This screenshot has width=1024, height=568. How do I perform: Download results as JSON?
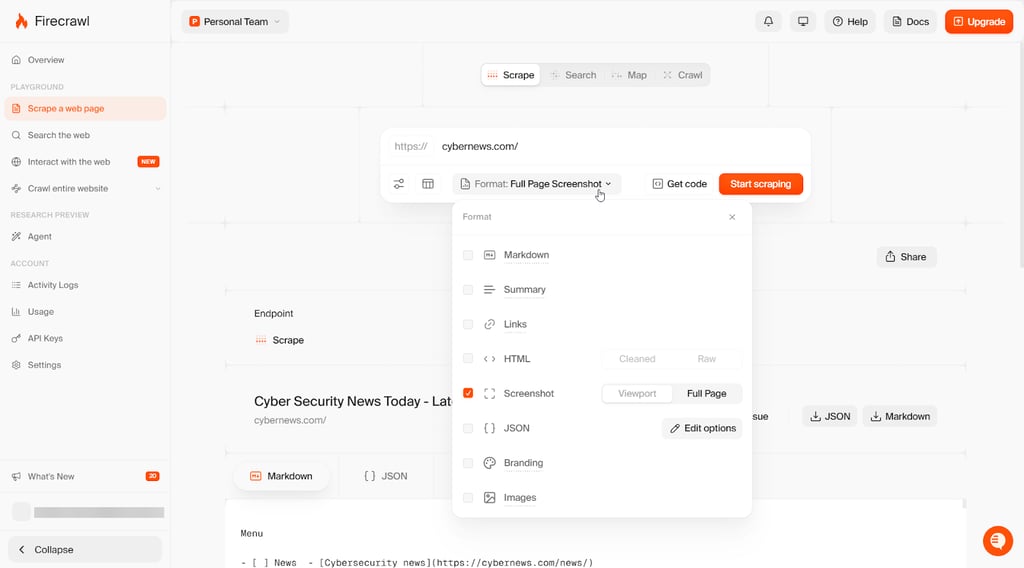coord(830,417)
